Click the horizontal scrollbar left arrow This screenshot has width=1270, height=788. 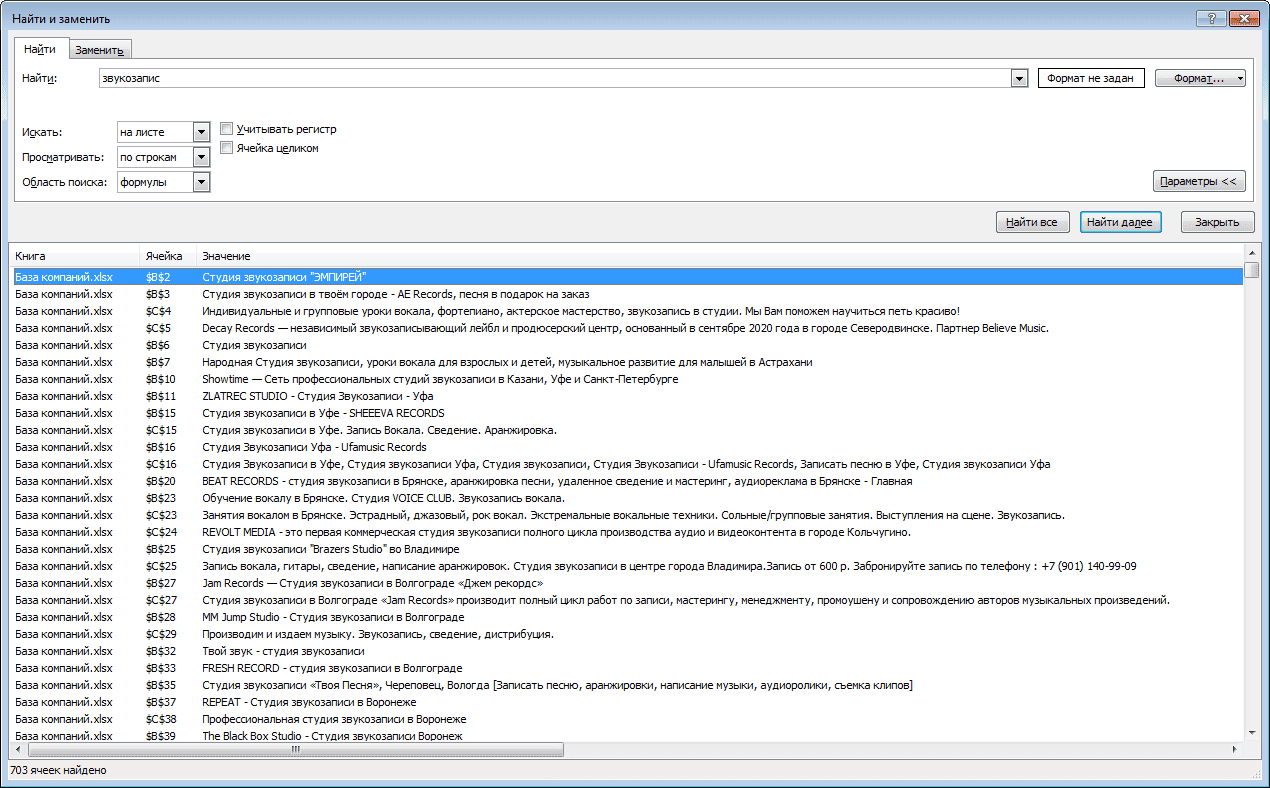19,749
